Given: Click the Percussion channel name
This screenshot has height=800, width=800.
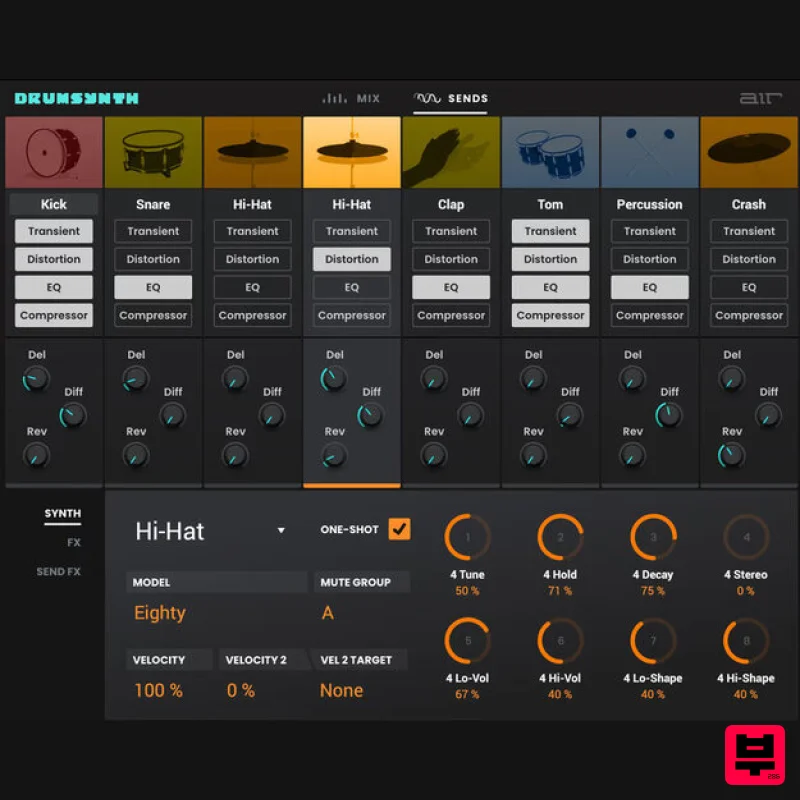Looking at the screenshot, I should tap(649, 204).
